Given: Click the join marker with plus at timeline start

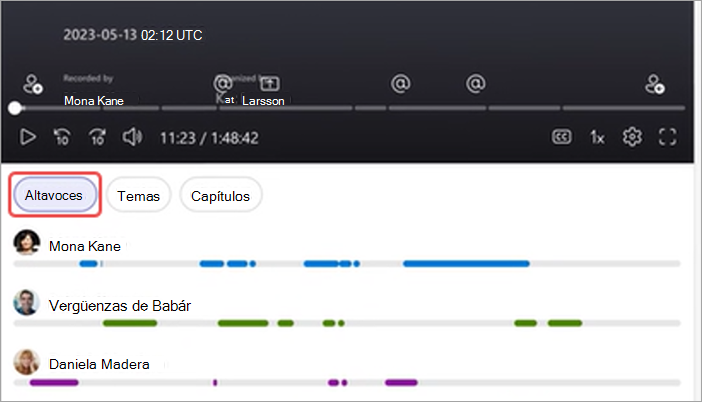Looking at the screenshot, I should tap(33, 84).
